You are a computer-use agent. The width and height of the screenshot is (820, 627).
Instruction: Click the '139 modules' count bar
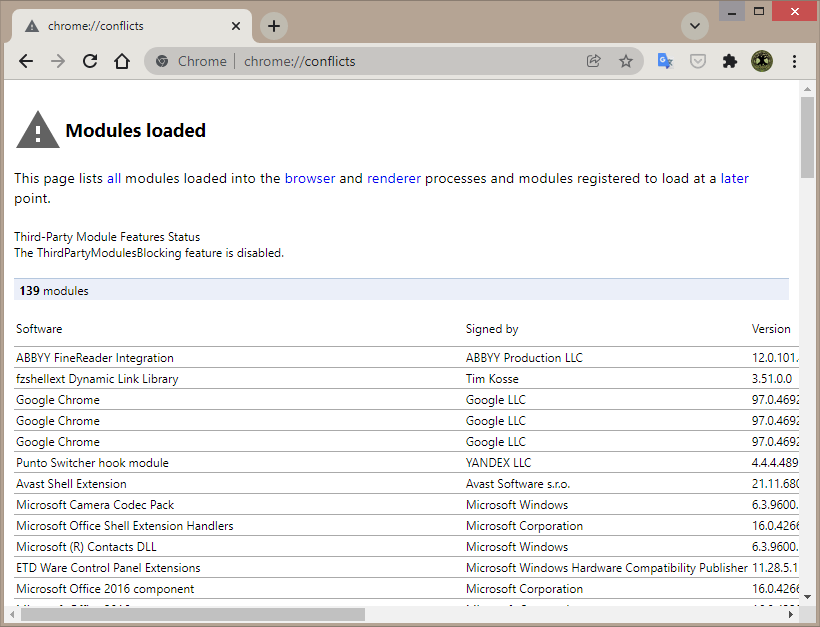(x=401, y=290)
